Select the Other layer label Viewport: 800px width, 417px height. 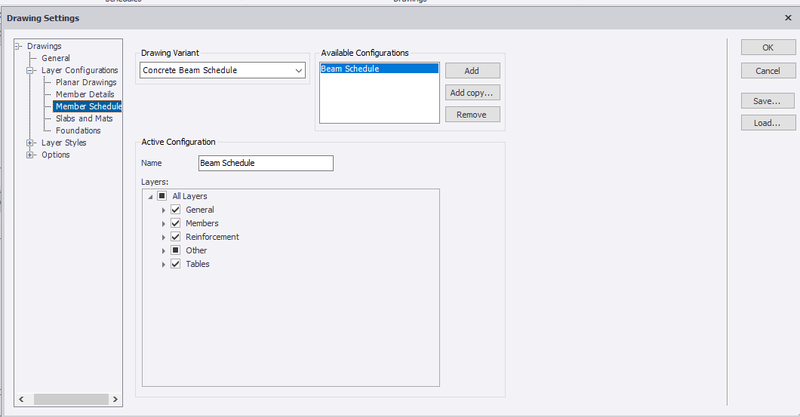click(196, 250)
